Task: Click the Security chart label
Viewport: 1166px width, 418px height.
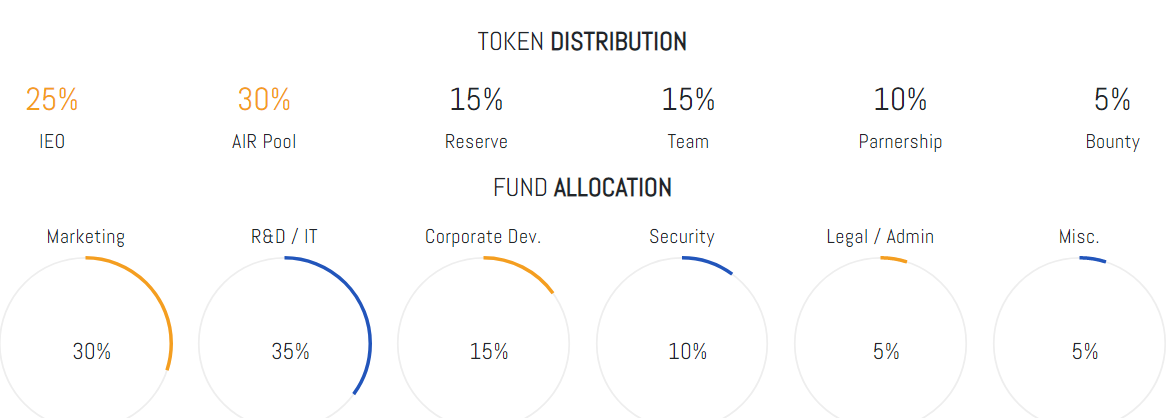Action: 682,237
